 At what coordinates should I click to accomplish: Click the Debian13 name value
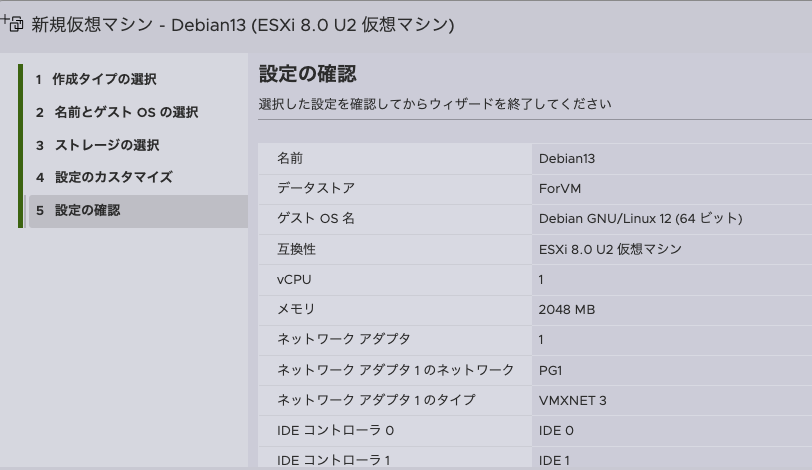(567, 159)
